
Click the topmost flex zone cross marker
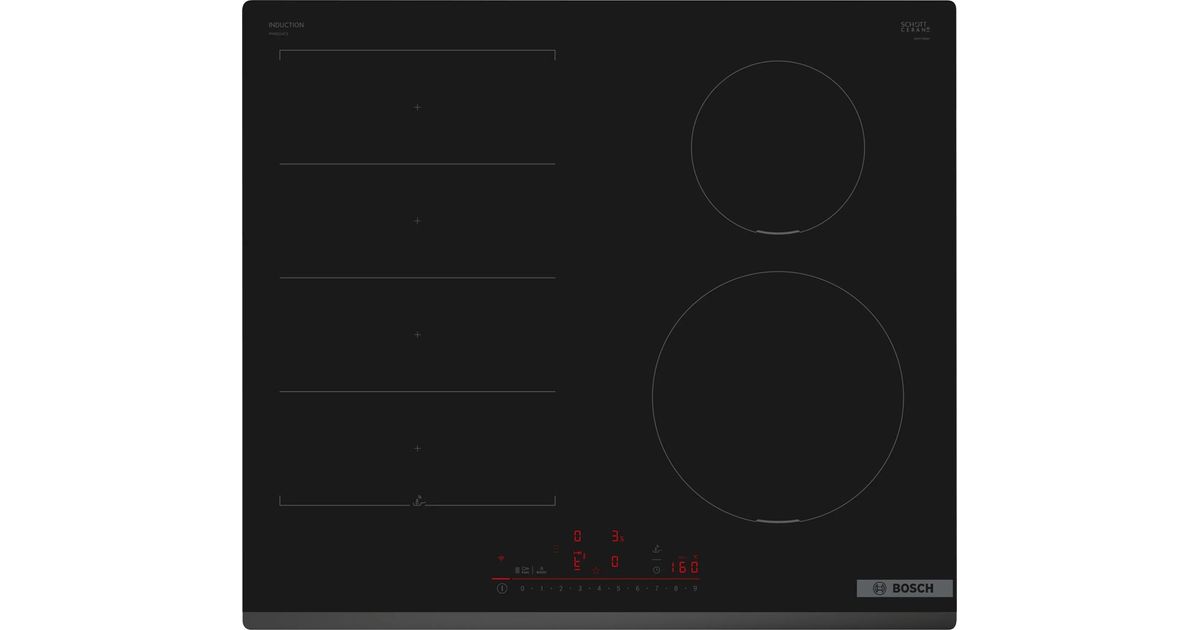click(x=418, y=107)
